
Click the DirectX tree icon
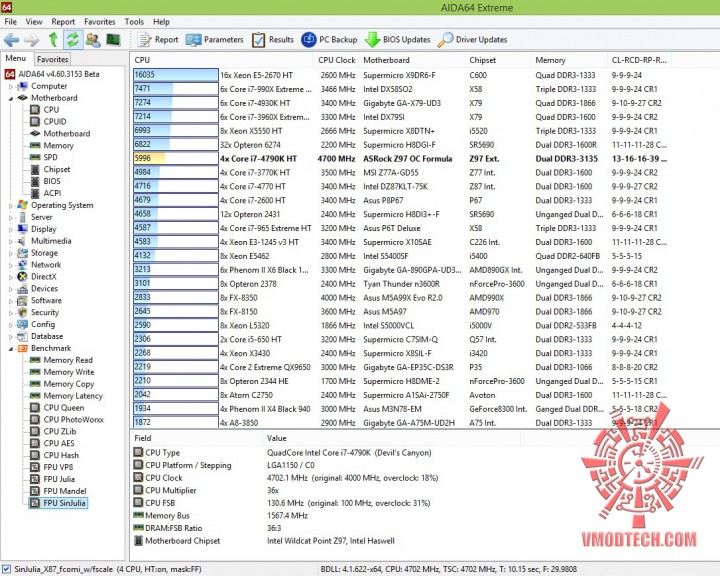tap(22, 277)
